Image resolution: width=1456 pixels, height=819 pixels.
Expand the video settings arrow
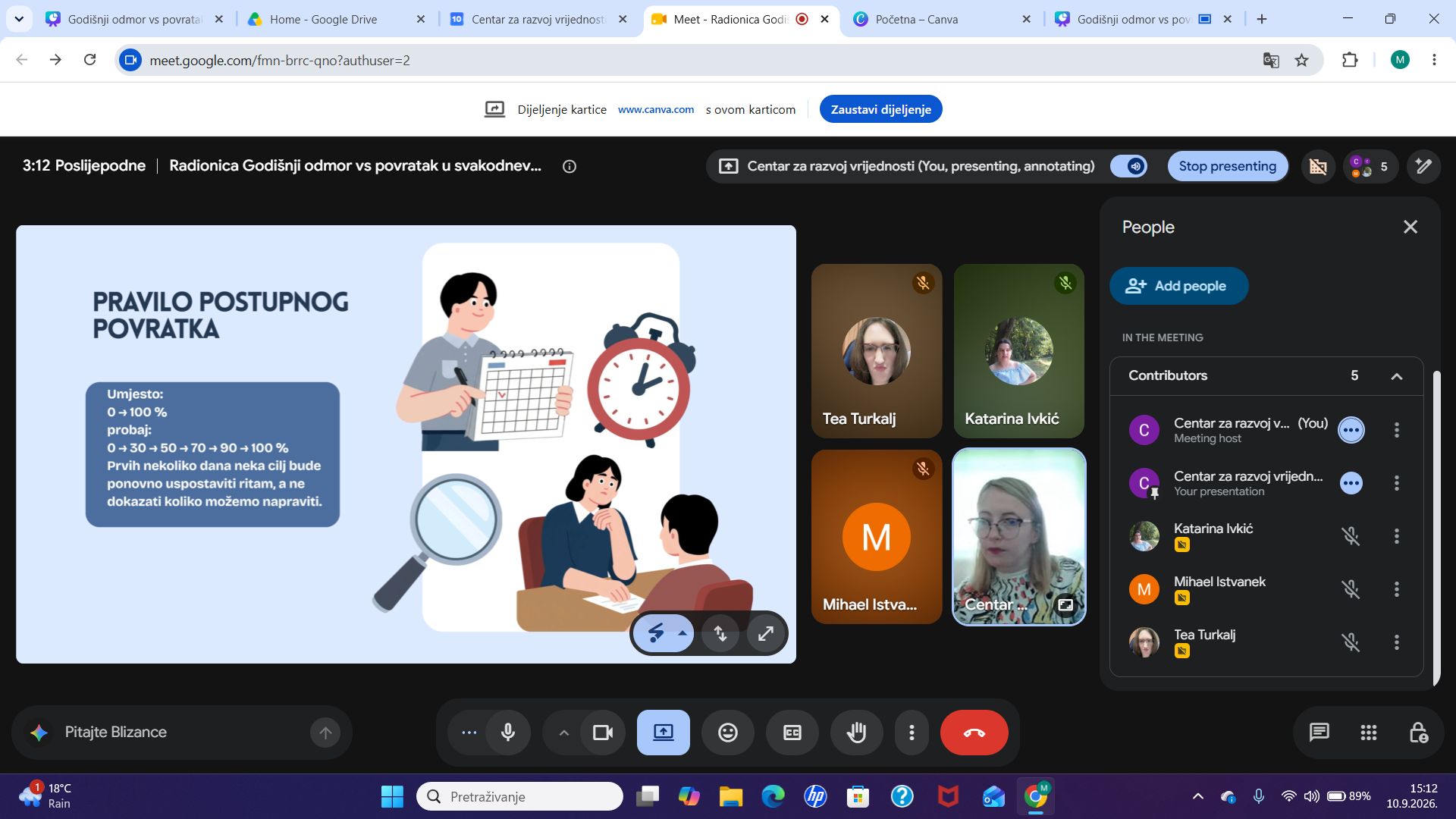click(563, 733)
